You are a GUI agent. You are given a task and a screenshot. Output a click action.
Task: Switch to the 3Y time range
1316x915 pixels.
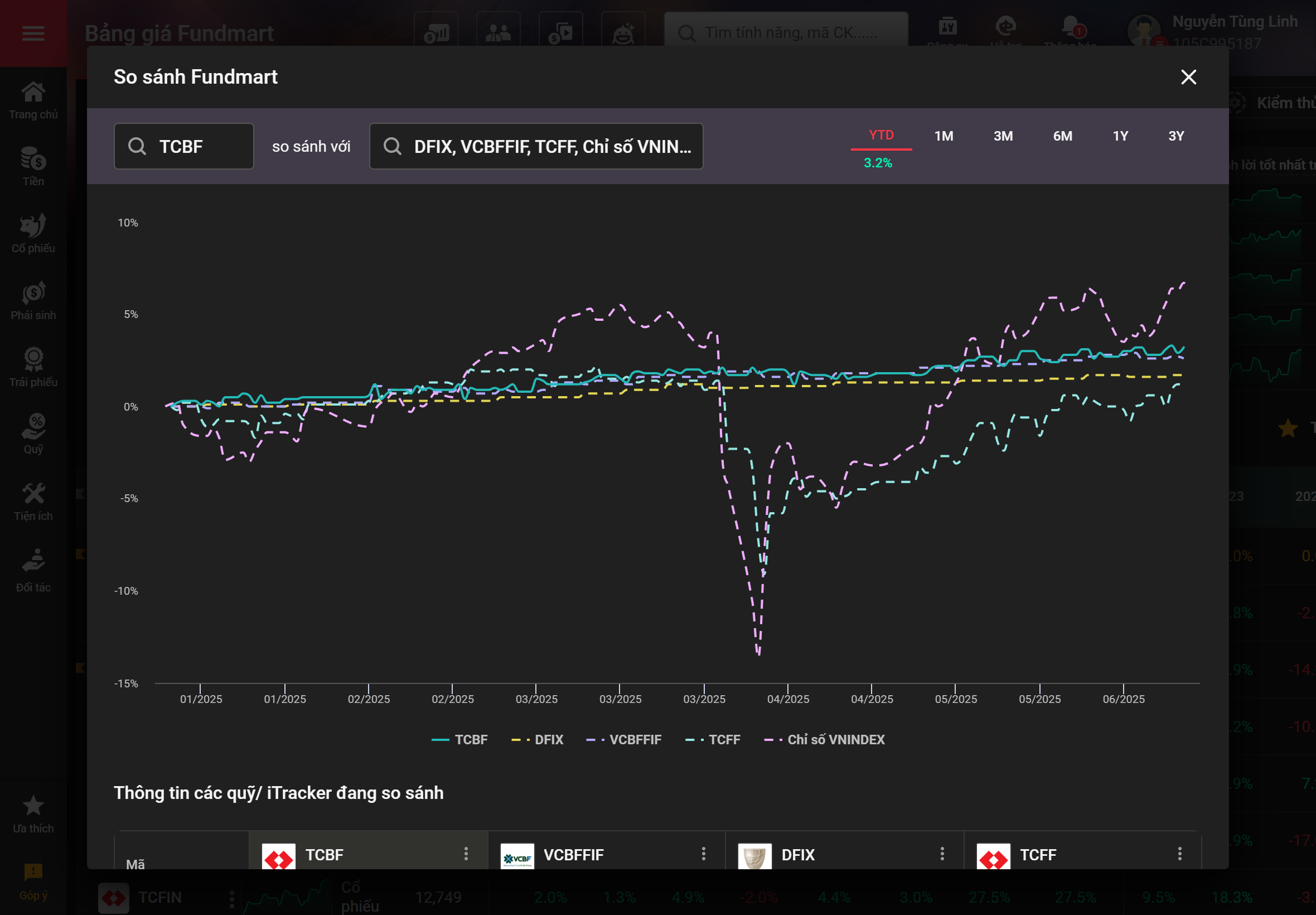[x=1175, y=136]
